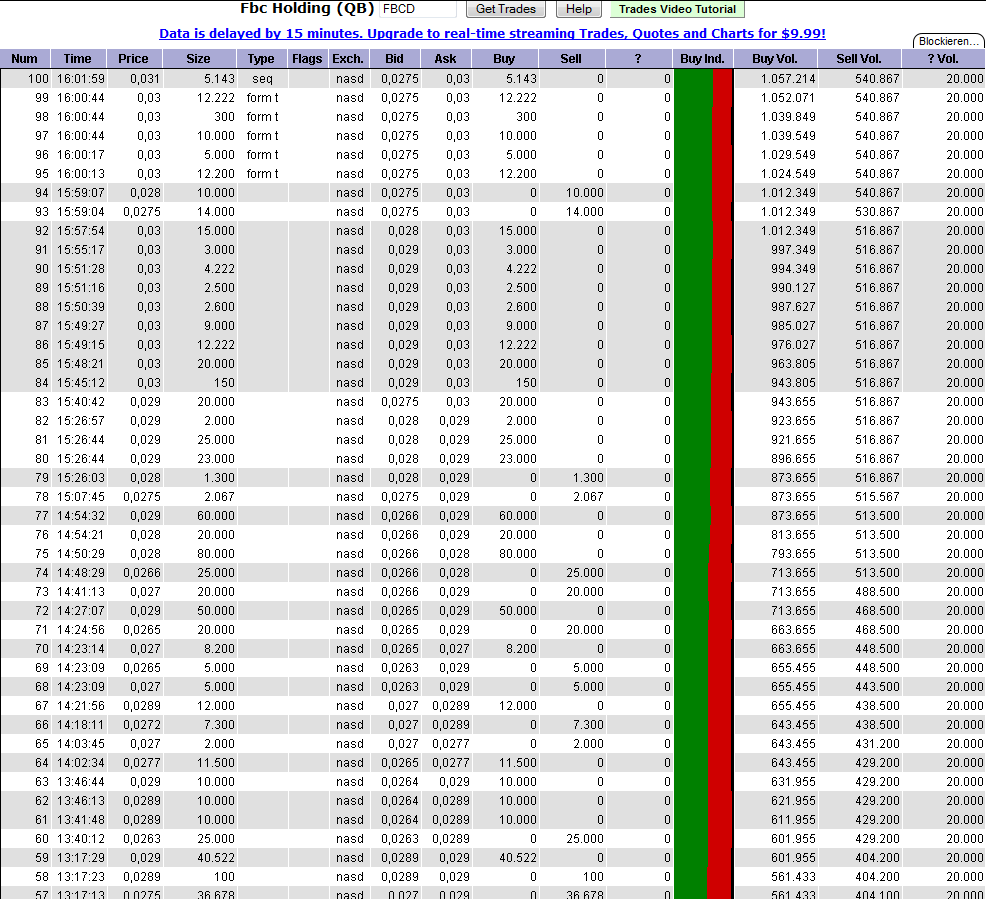
Task: Click the Blockieren button
Action: pyautogui.click(x=949, y=41)
